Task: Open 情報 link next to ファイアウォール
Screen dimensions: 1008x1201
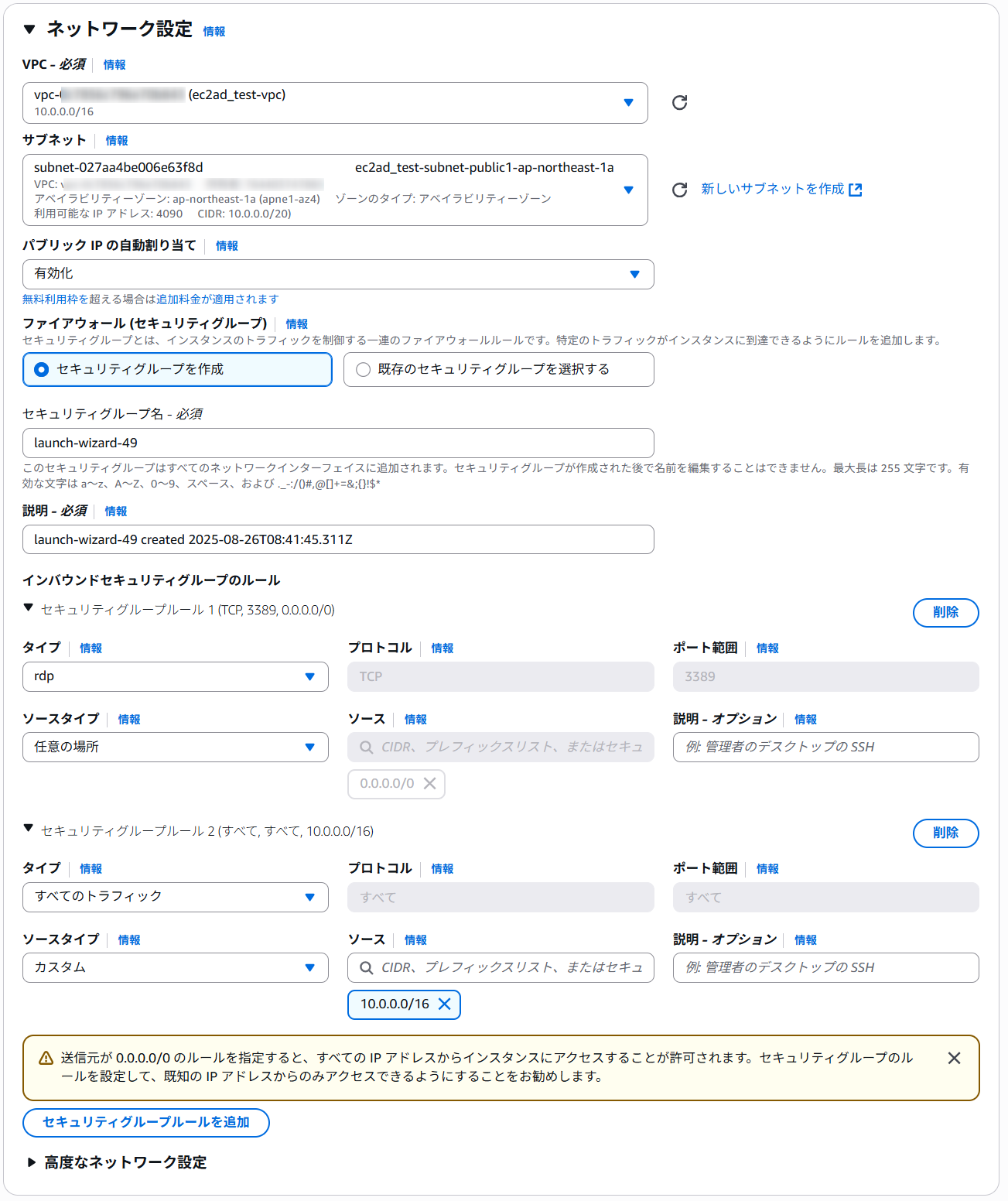Action: click(296, 324)
